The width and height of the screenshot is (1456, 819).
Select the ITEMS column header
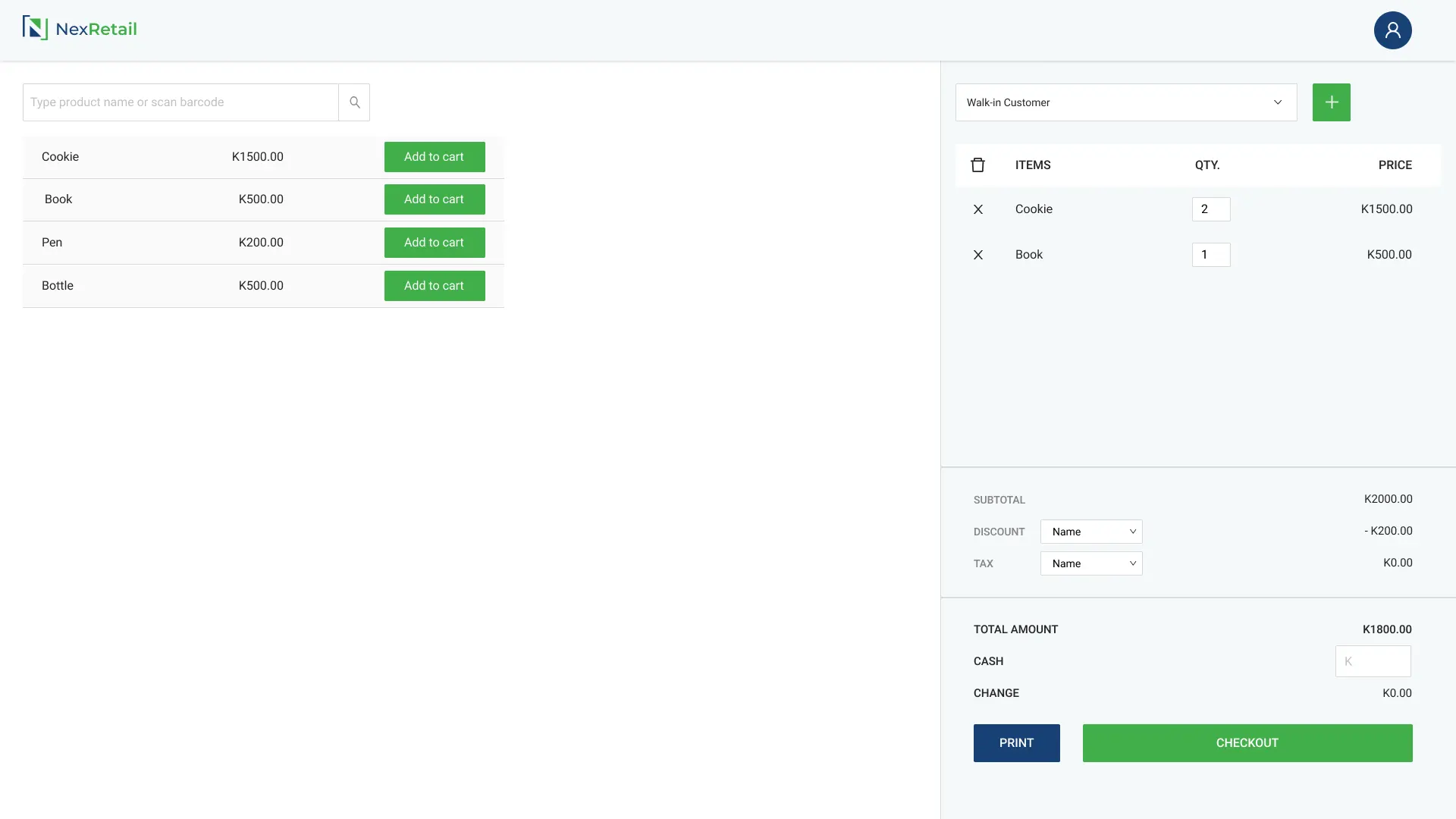(x=1033, y=165)
